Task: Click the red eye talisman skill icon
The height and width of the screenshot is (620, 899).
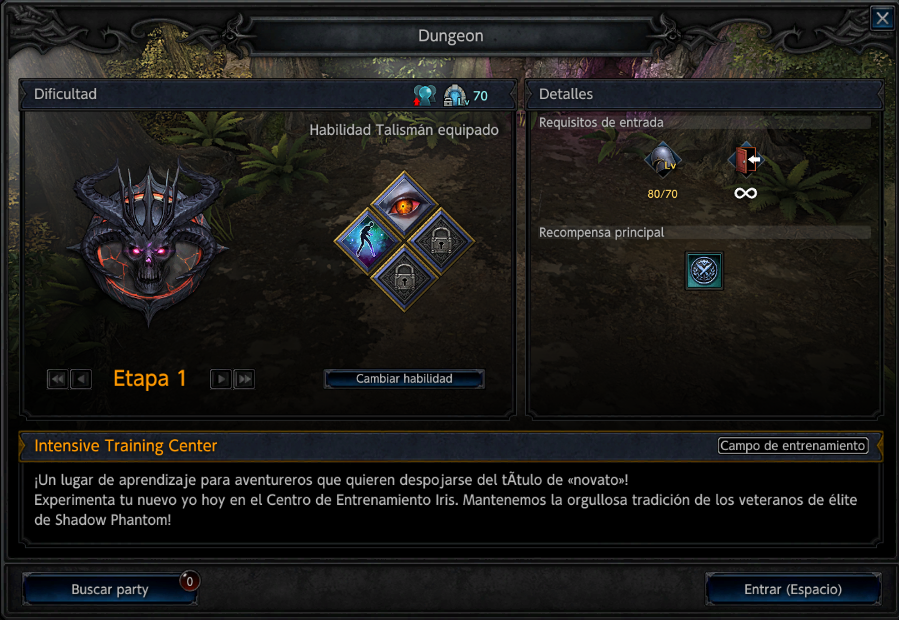Action: point(404,206)
